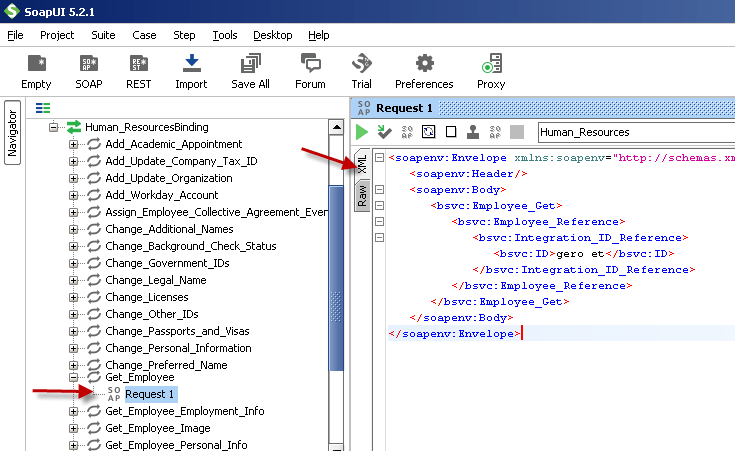735x451 pixels.
Task: Switch to the Raw editor tab
Action: coord(362,196)
